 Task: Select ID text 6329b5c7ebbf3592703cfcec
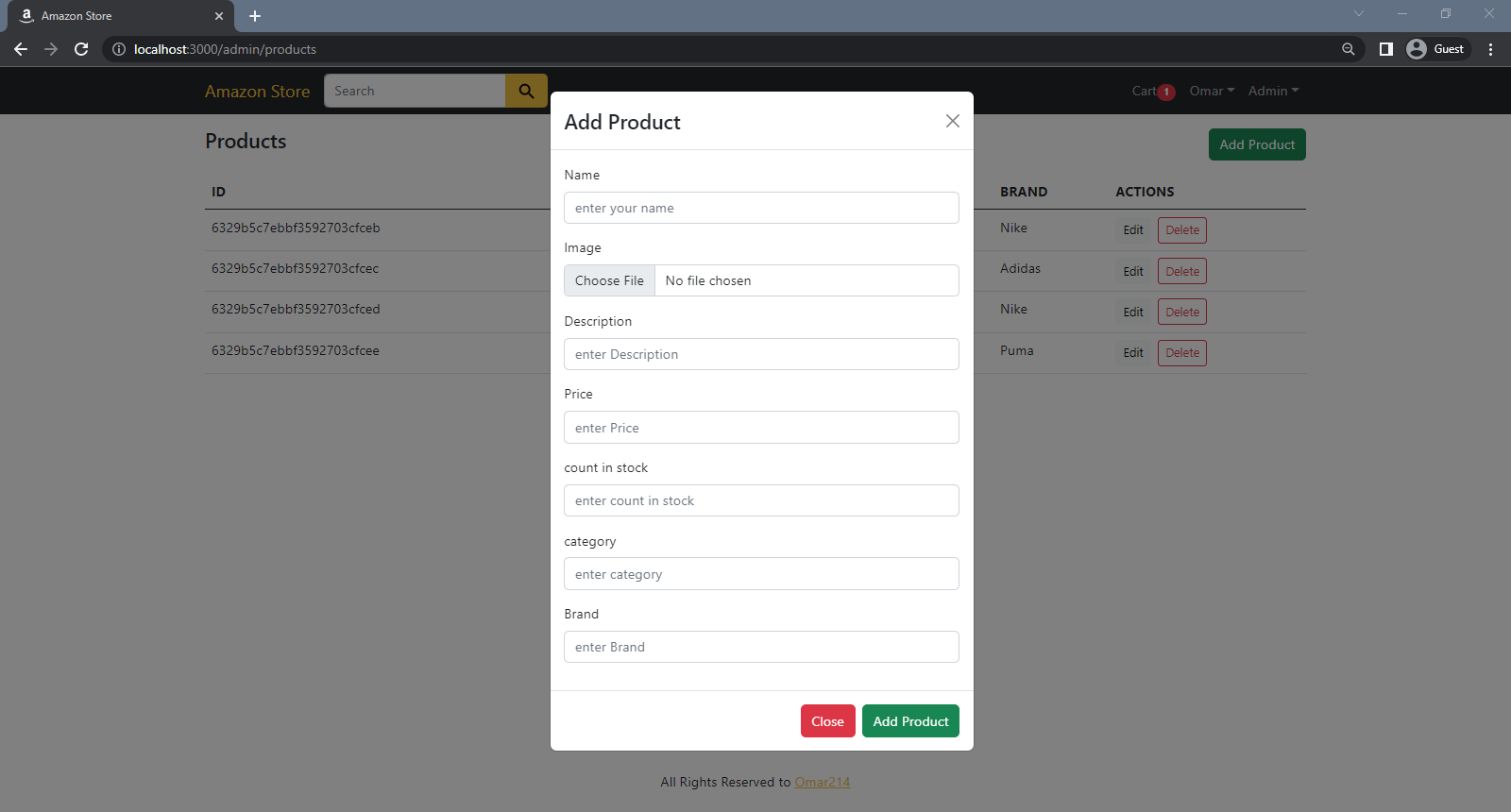pos(295,268)
